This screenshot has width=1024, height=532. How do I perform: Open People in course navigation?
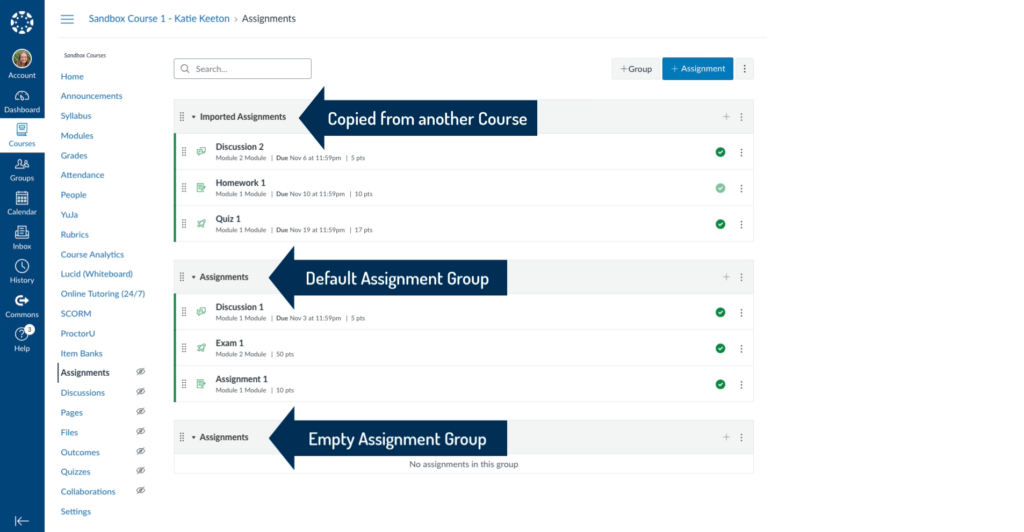(x=73, y=195)
